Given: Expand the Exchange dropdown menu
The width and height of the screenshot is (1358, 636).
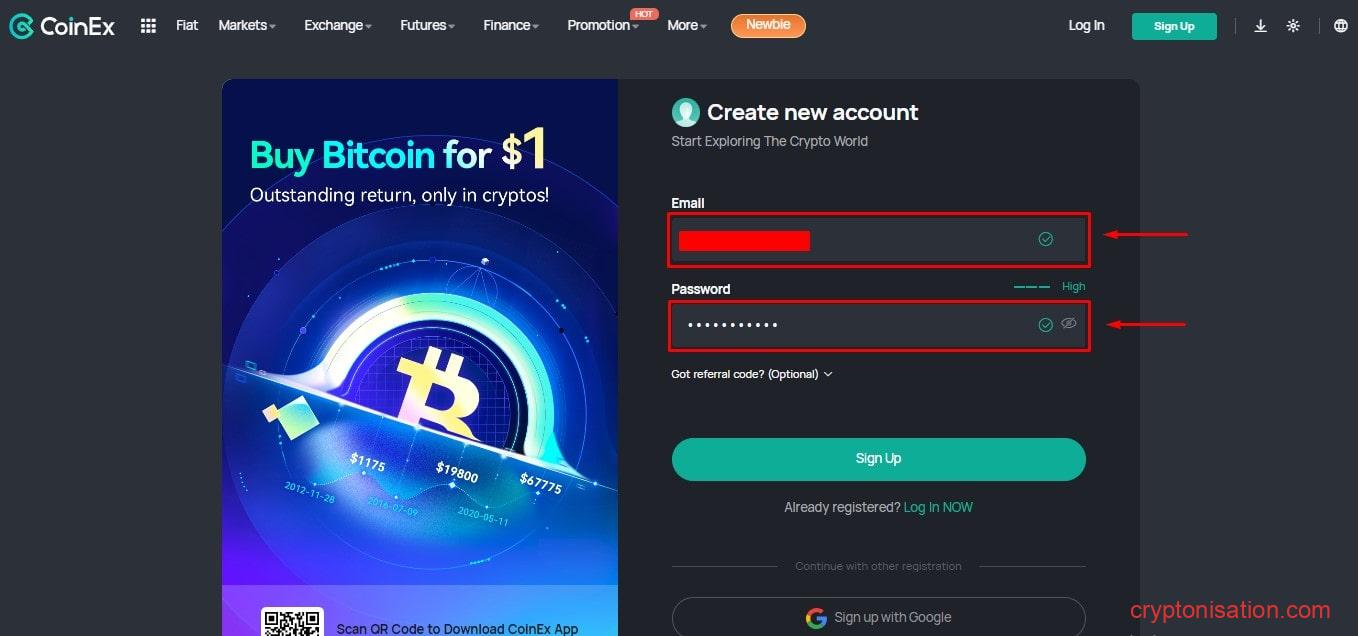Looking at the screenshot, I should 338,26.
